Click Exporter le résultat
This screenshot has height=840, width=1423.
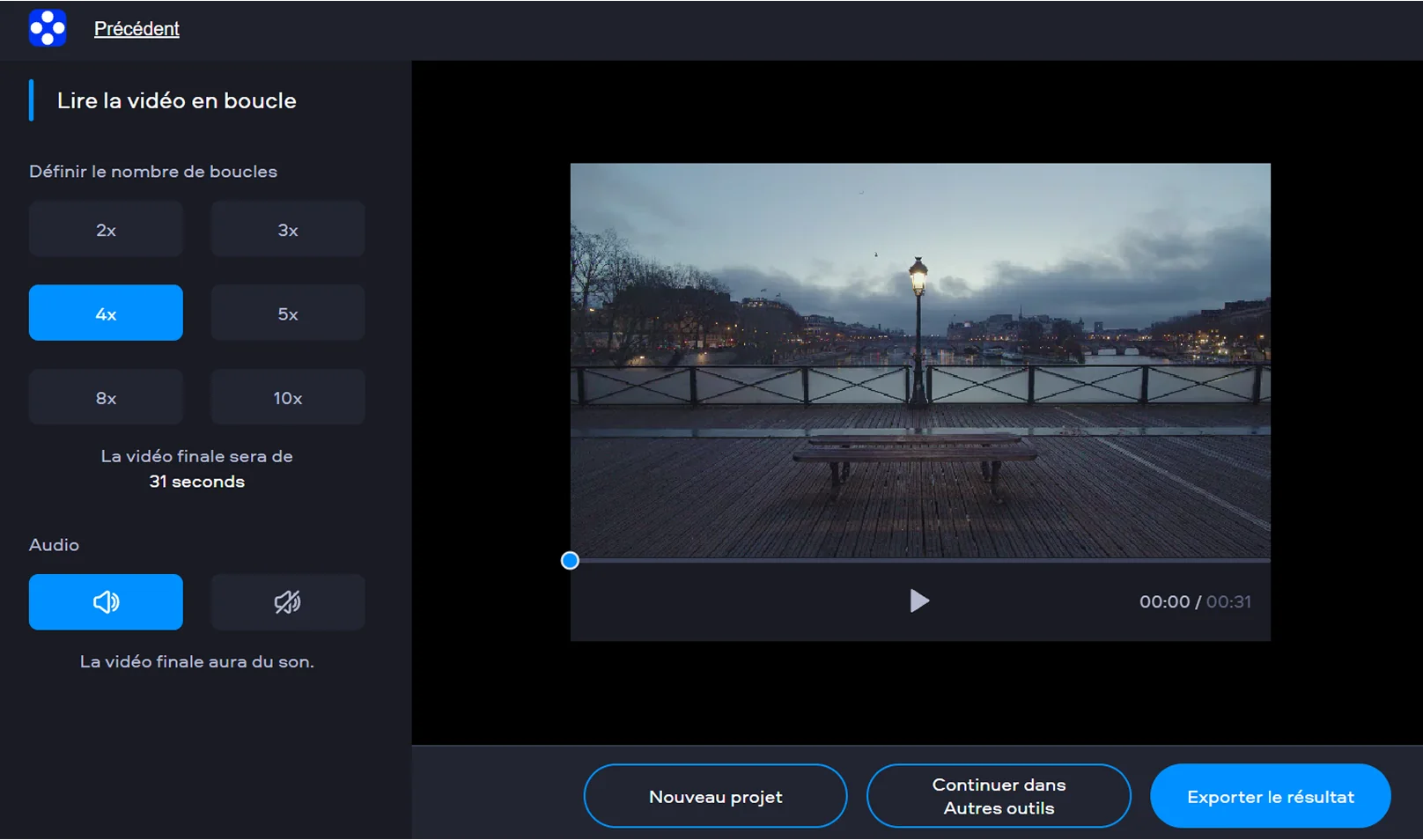[x=1270, y=797]
